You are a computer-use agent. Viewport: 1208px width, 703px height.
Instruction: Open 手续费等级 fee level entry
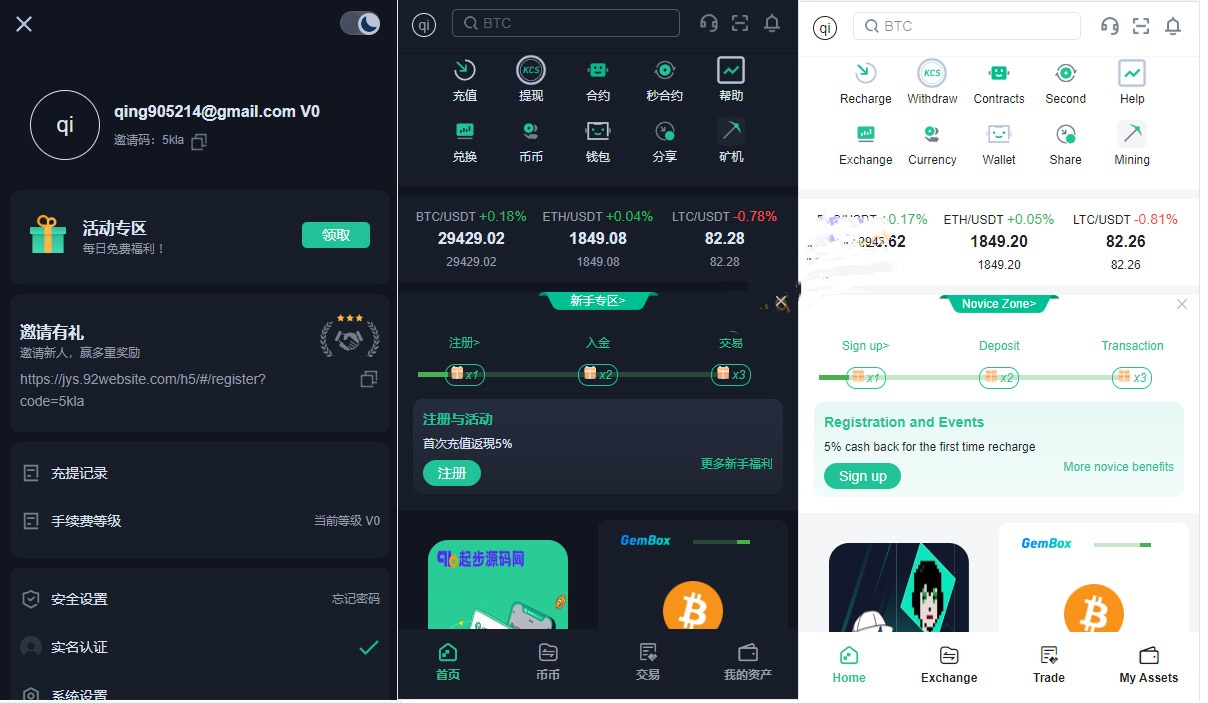[x=200, y=521]
